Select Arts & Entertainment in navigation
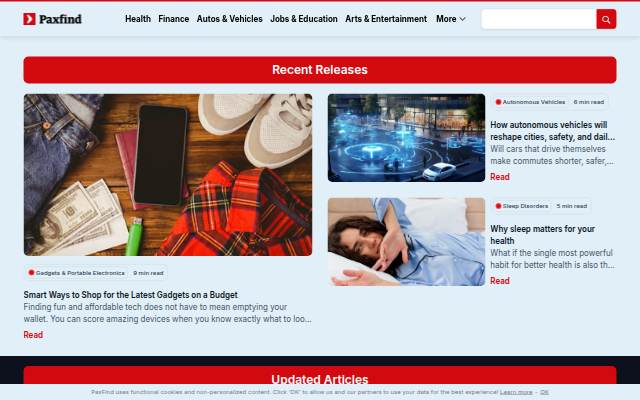 click(386, 19)
